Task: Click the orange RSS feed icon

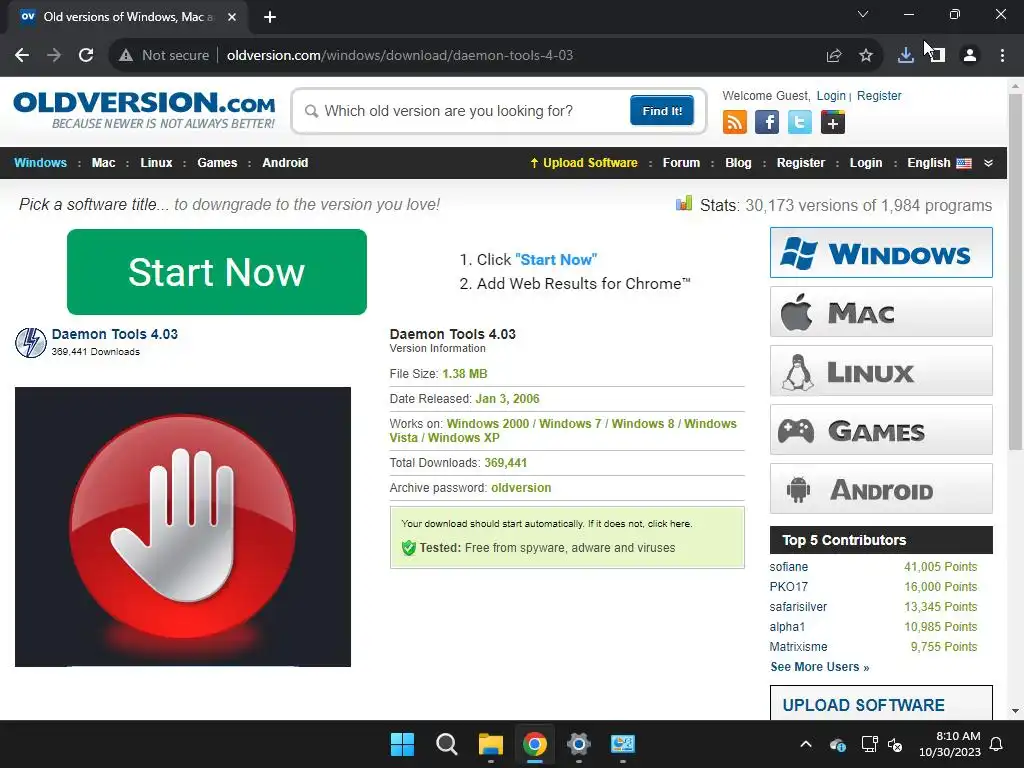Action: coord(735,122)
